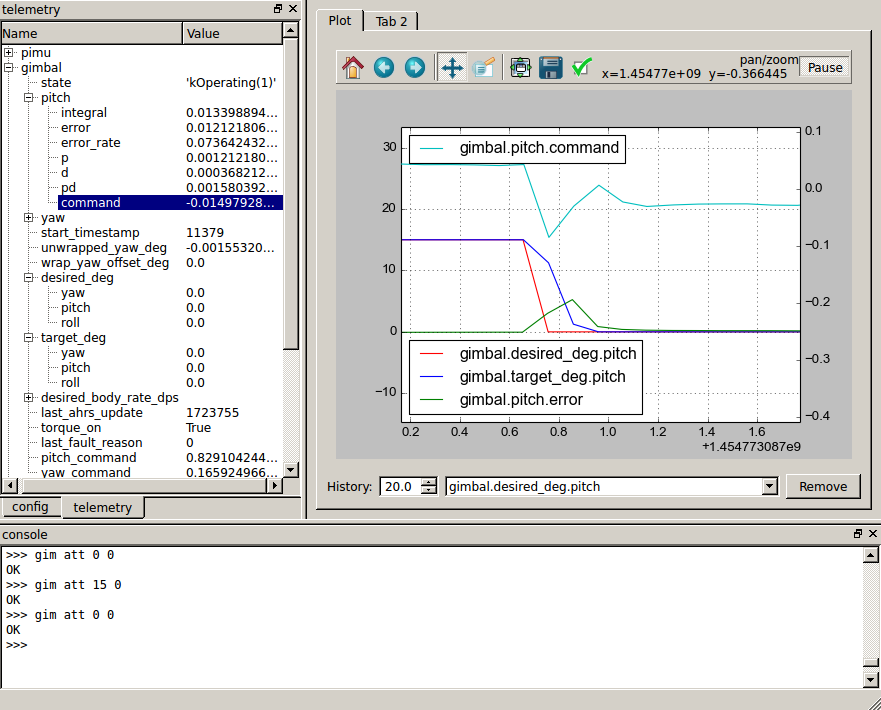Click the state value 'kOperating(1)'

(231, 83)
